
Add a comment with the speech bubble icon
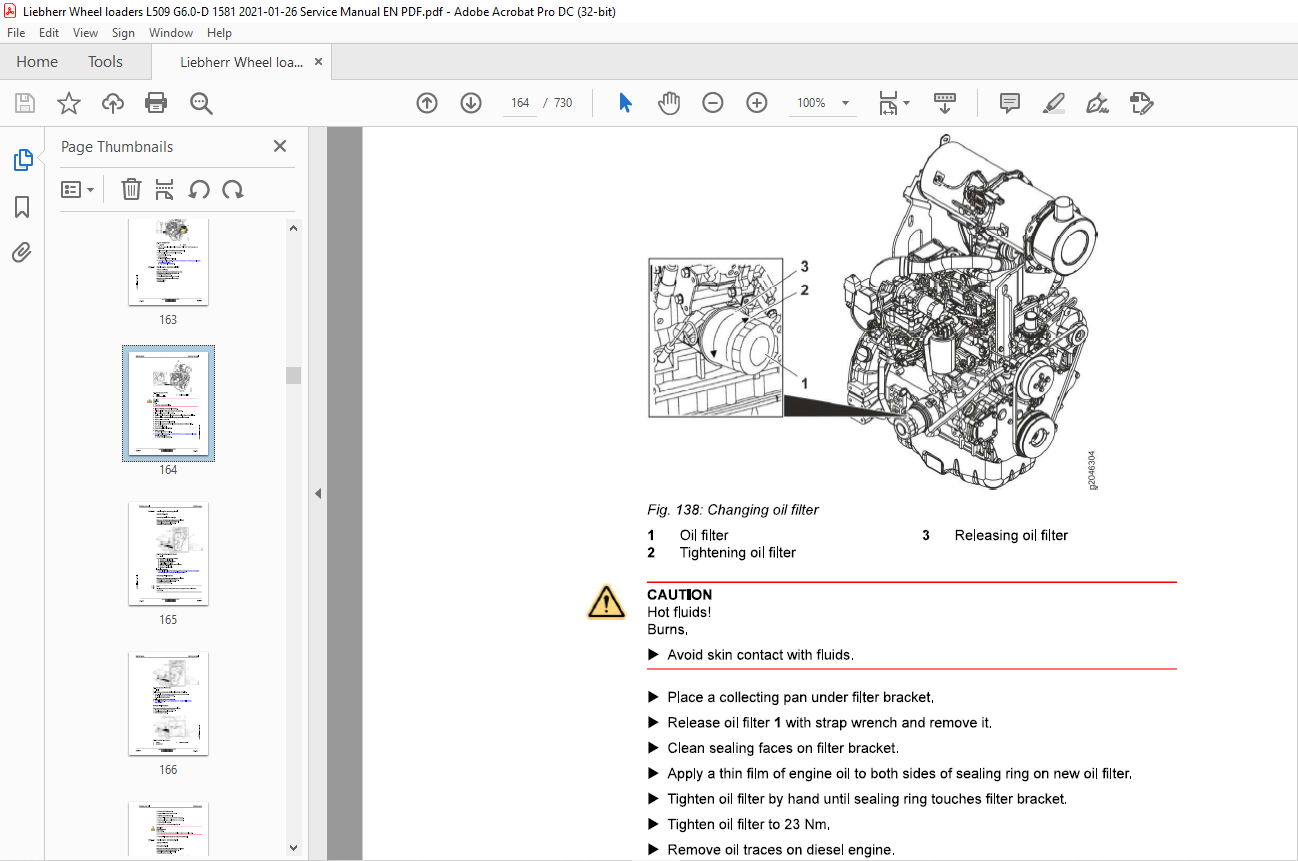coord(1010,103)
